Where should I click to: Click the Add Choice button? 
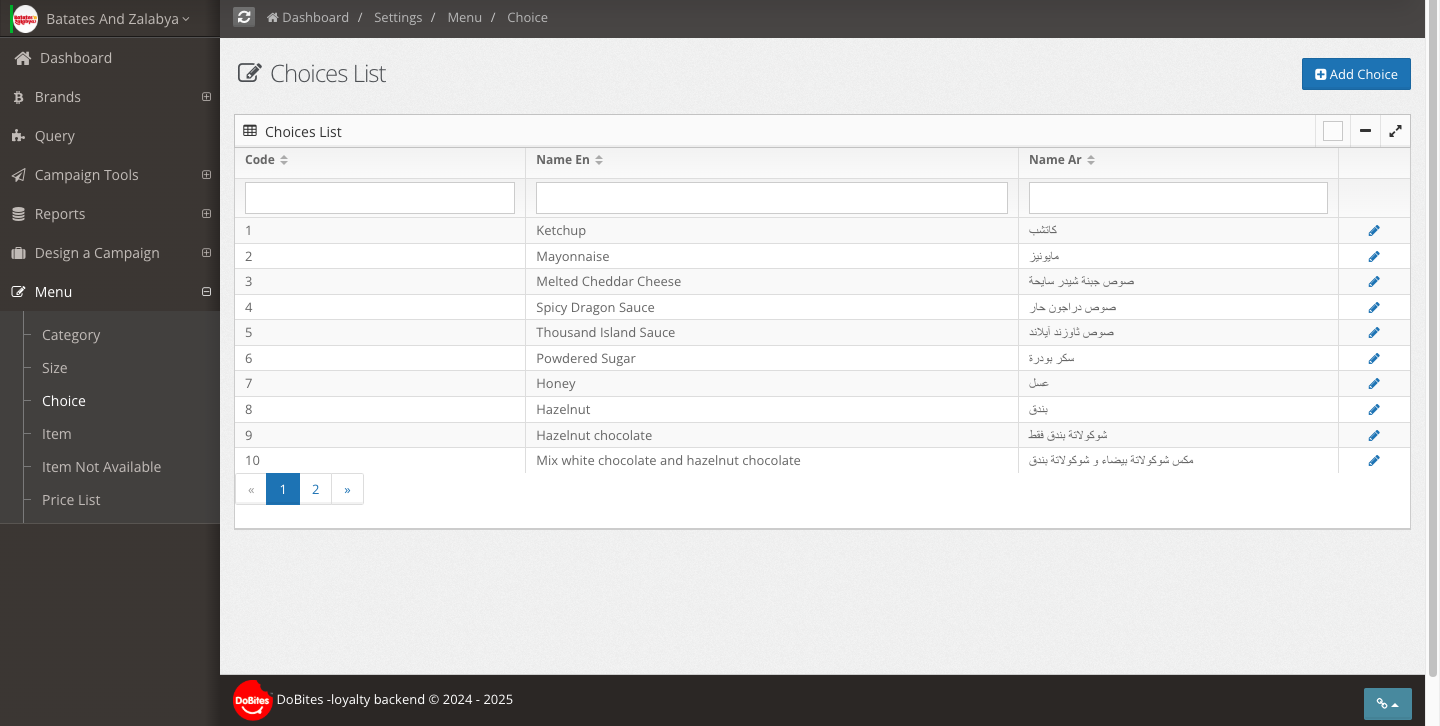pos(1356,74)
